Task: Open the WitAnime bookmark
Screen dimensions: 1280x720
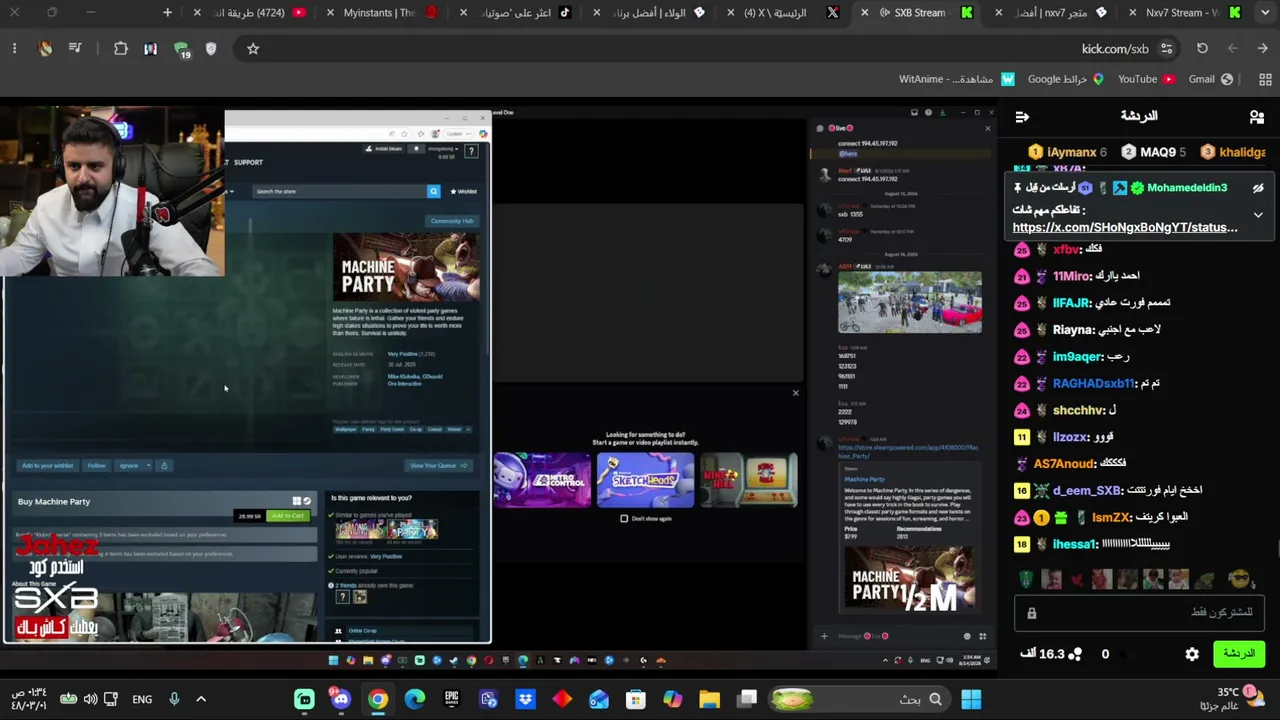Action: pyautogui.click(x=957, y=79)
